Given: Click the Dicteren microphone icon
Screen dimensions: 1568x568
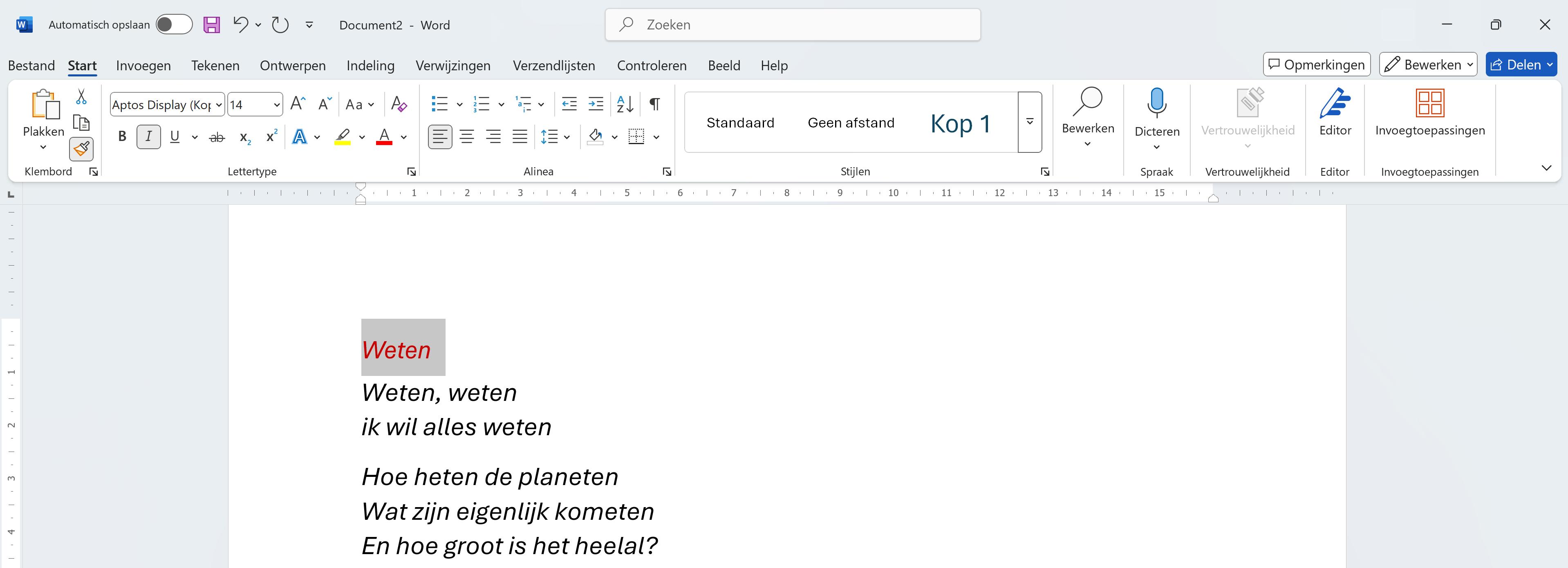Looking at the screenshot, I should click(1156, 103).
